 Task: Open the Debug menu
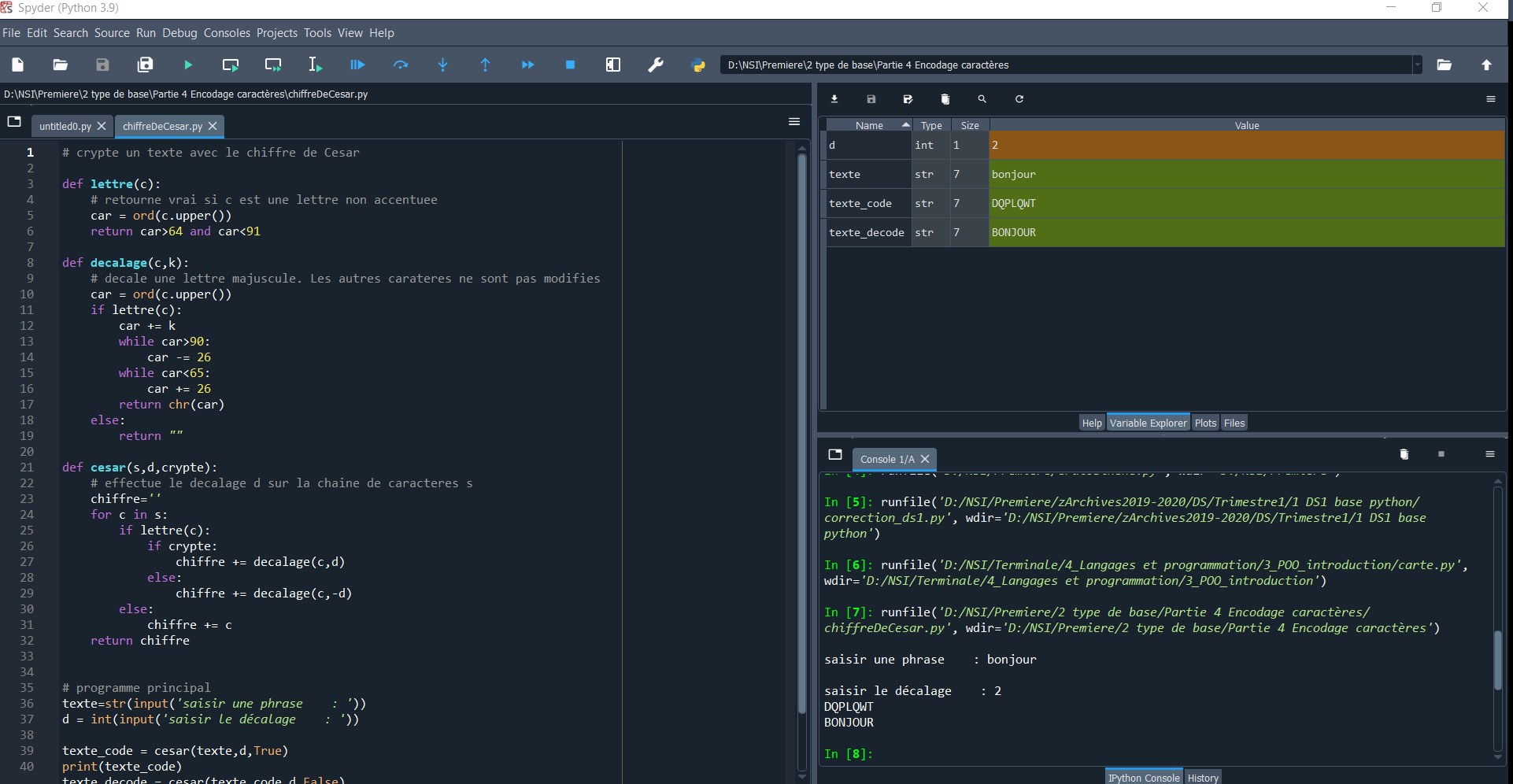tap(180, 33)
